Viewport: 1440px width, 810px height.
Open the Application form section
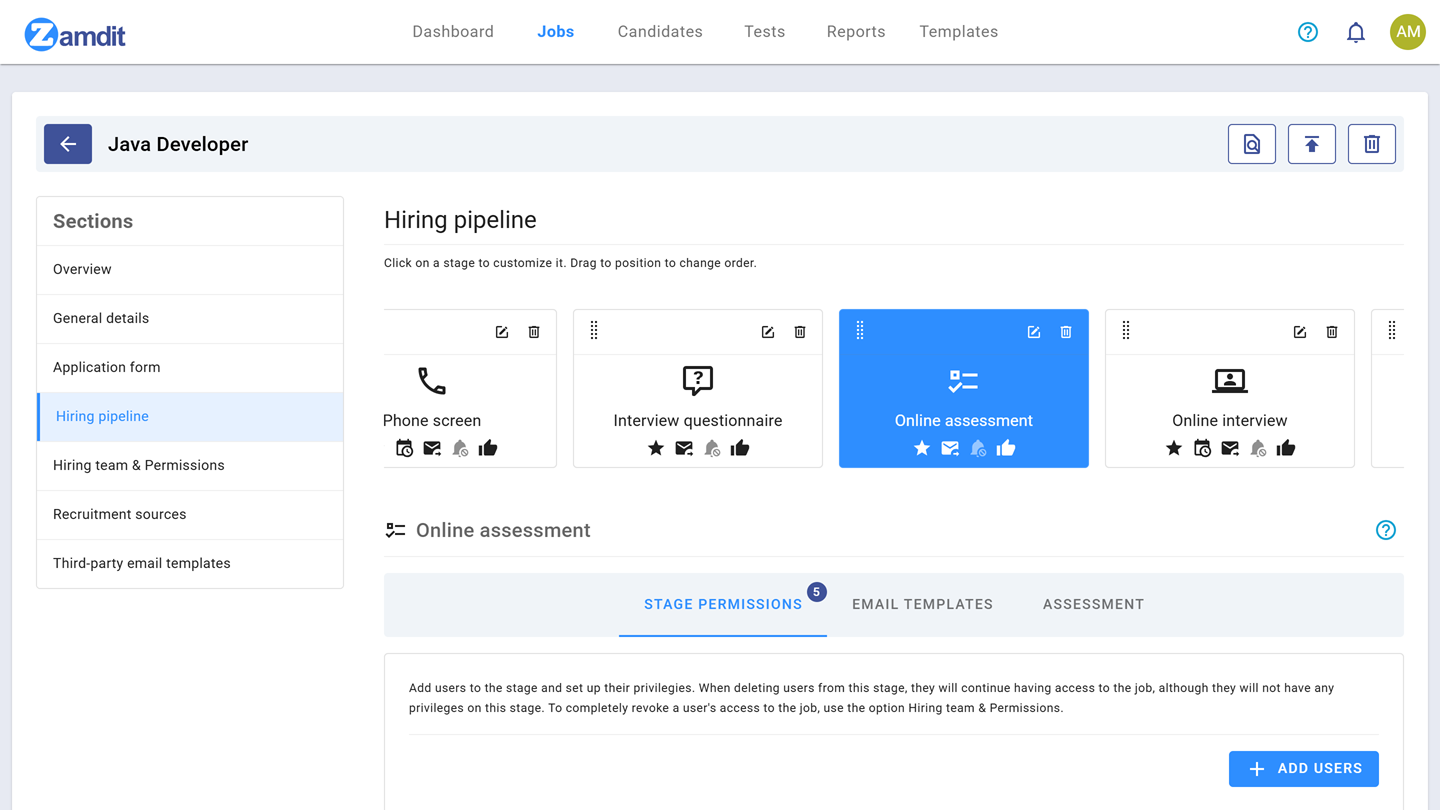pos(190,368)
